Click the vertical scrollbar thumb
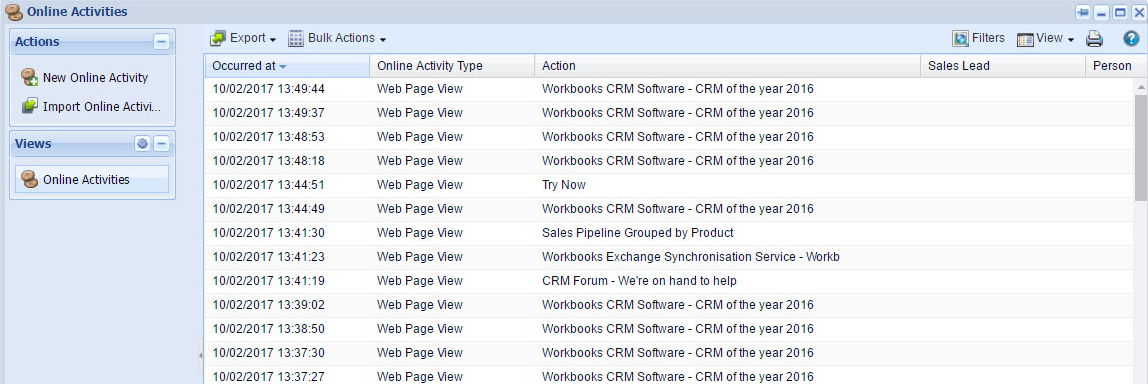Viewport: 1148px width, 384px height. click(1141, 147)
